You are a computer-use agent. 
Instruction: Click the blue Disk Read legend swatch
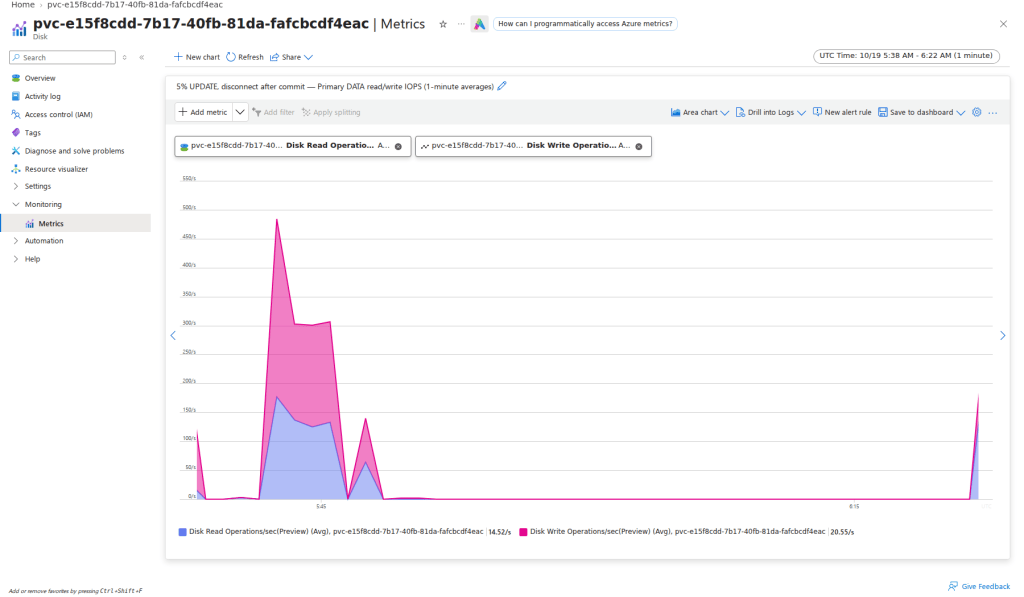tap(183, 532)
